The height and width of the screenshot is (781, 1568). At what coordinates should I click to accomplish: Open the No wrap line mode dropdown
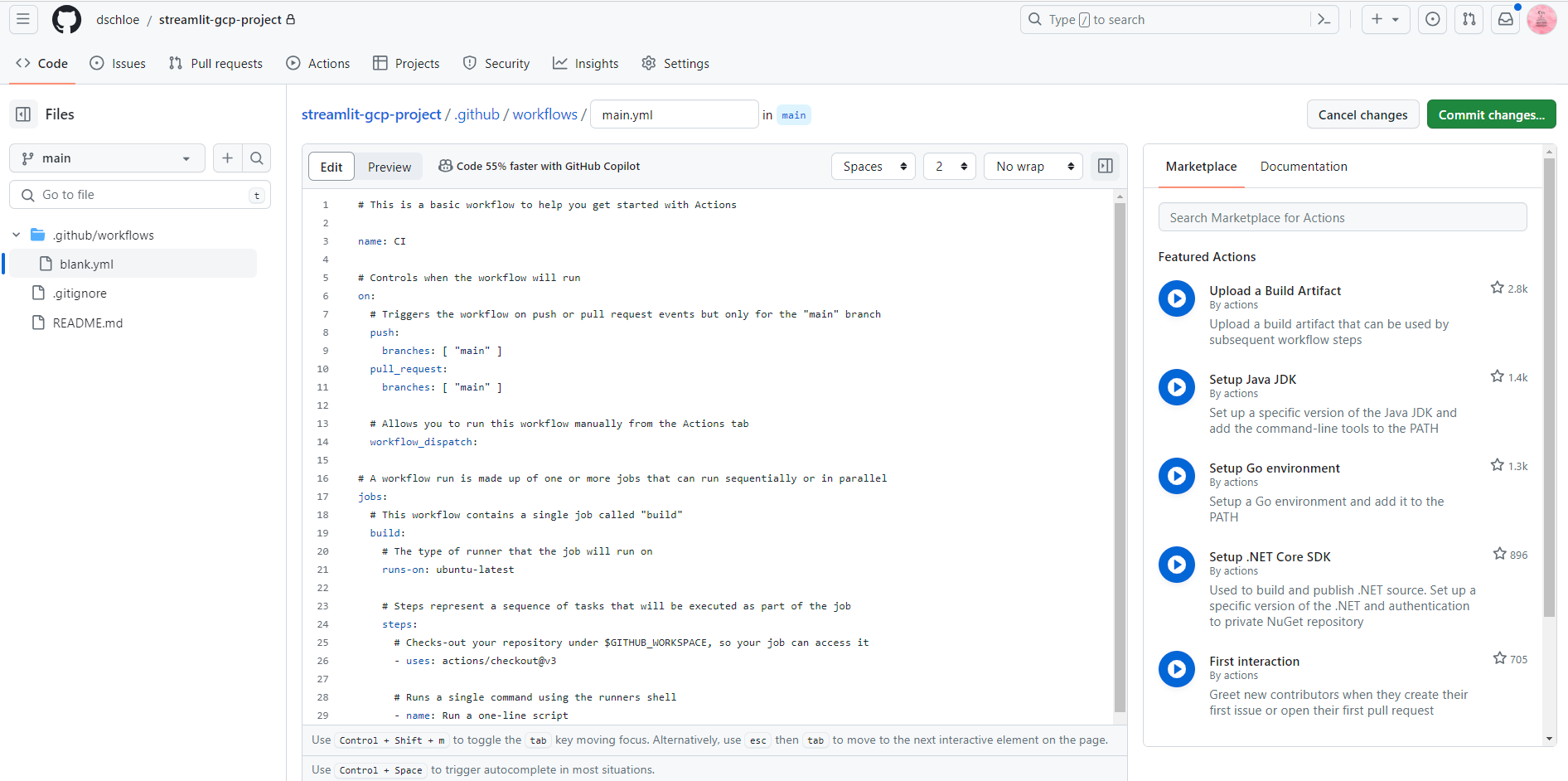(1033, 167)
